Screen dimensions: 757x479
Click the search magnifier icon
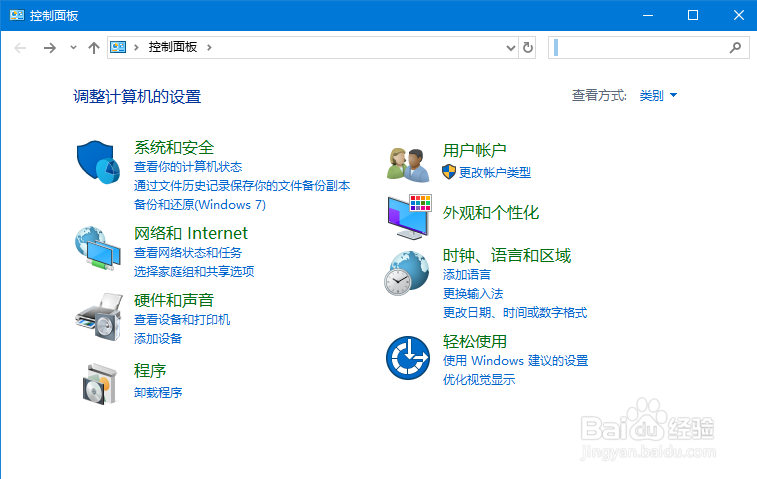pyautogui.click(x=735, y=47)
